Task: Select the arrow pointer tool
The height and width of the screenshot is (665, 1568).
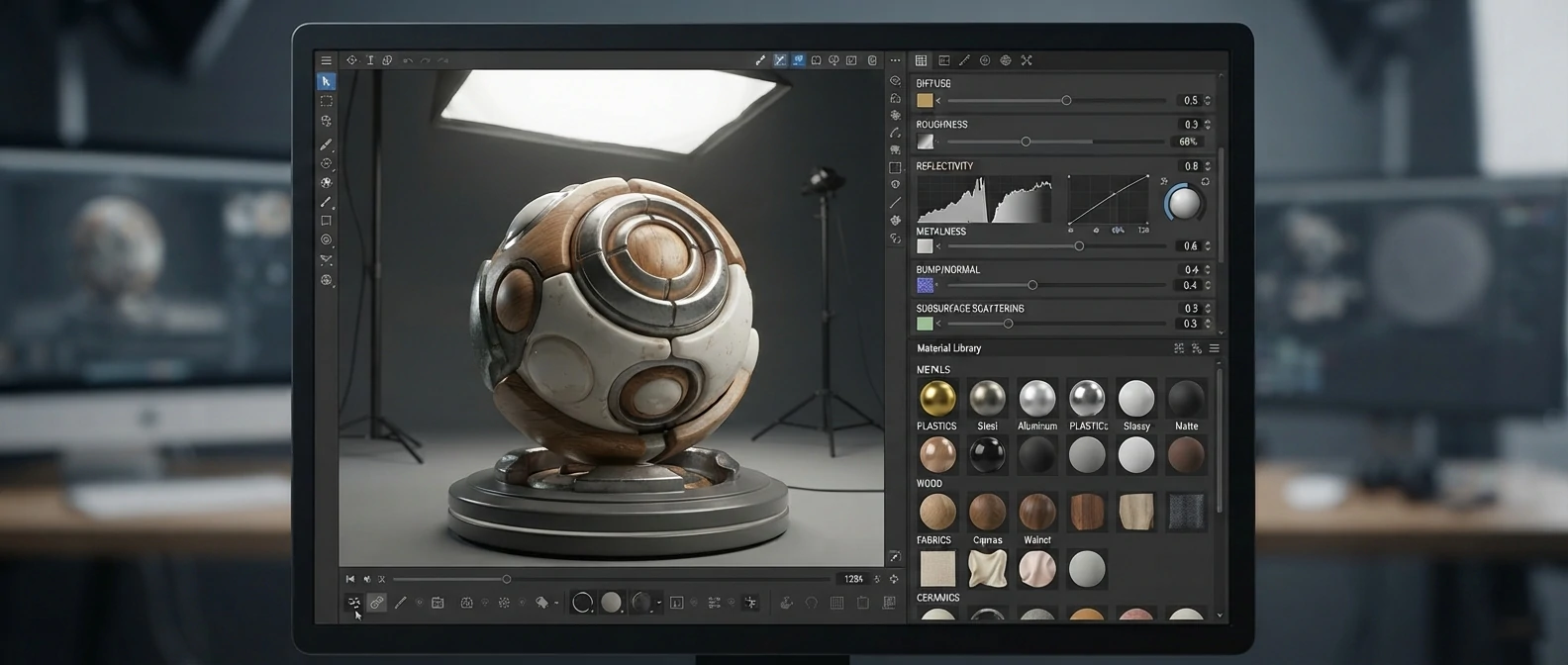Action: [326, 81]
